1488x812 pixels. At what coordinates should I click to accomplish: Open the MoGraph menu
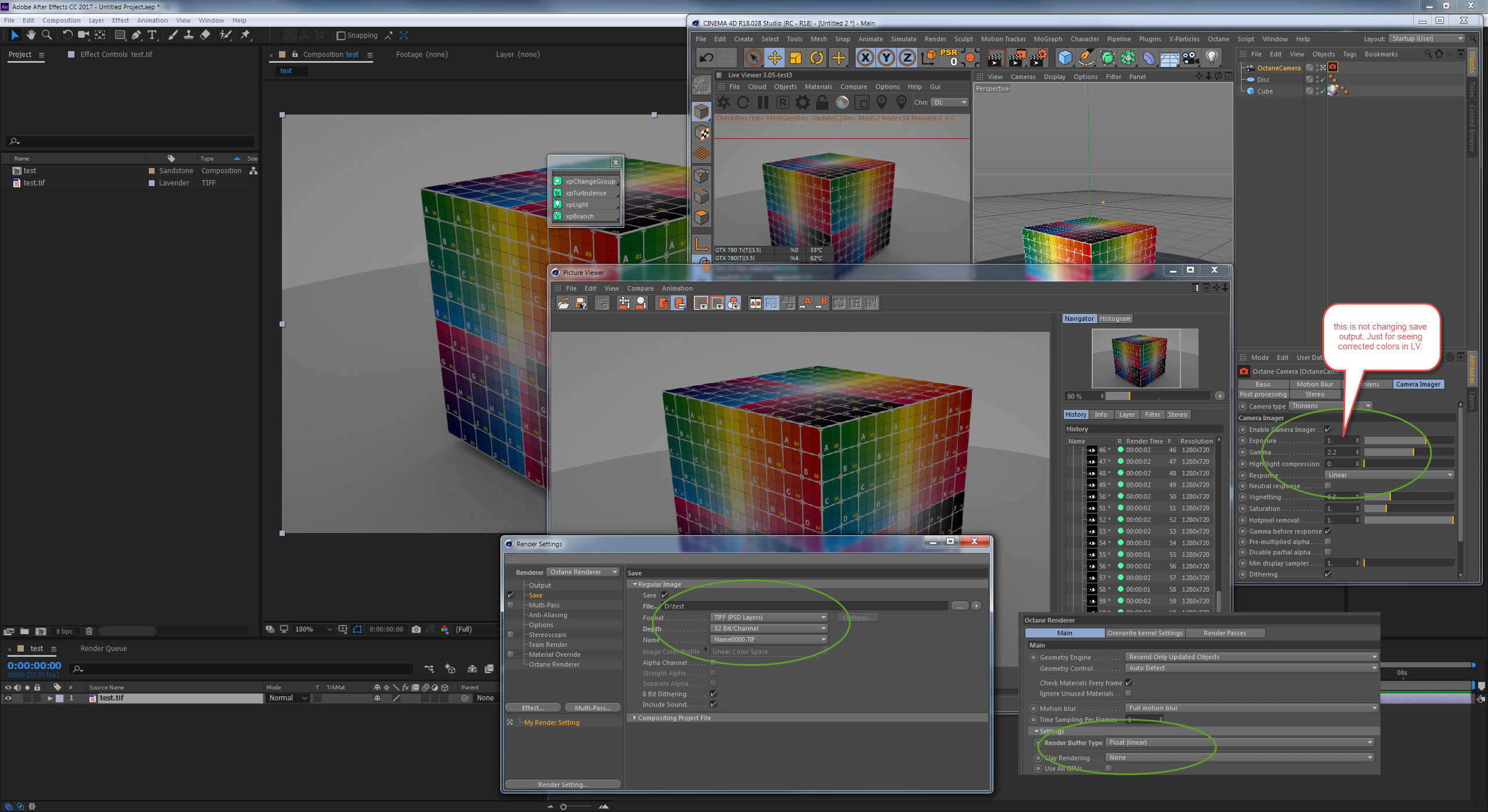(x=1047, y=39)
